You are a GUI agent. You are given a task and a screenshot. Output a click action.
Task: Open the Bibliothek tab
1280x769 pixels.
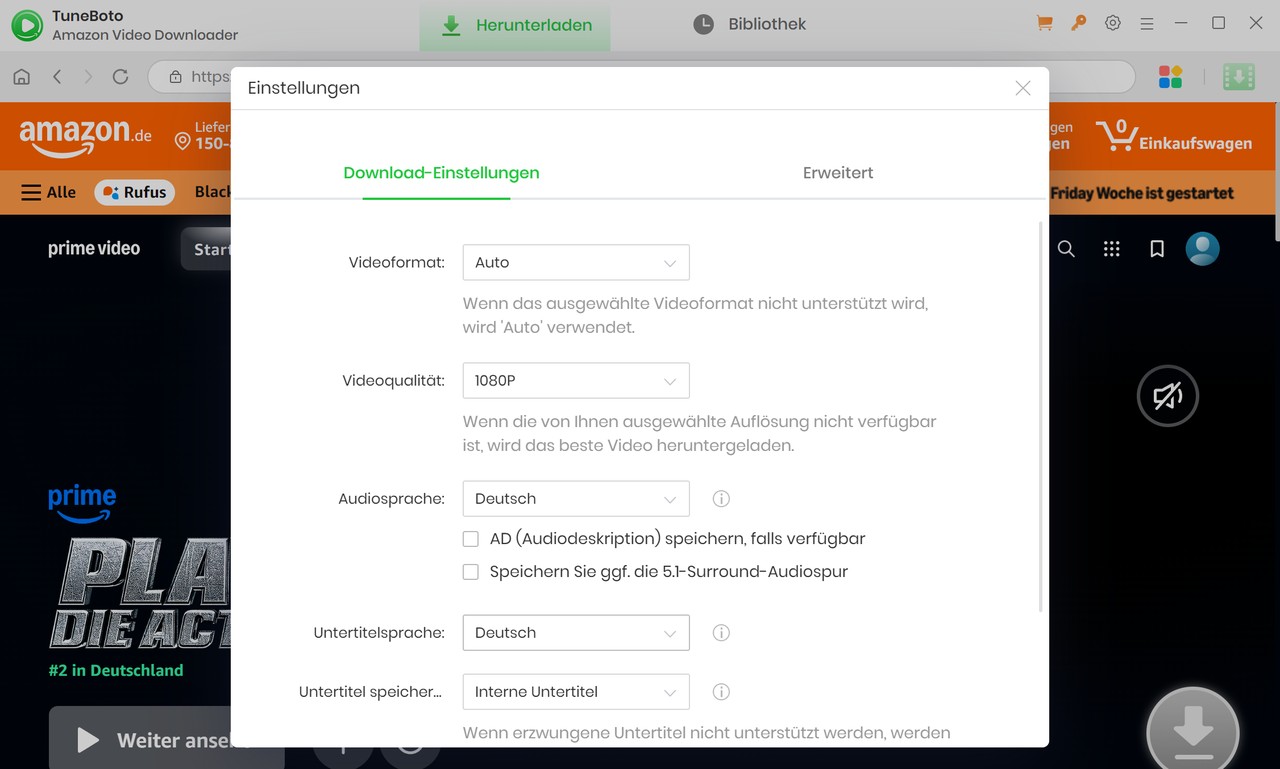click(x=766, y=23)
